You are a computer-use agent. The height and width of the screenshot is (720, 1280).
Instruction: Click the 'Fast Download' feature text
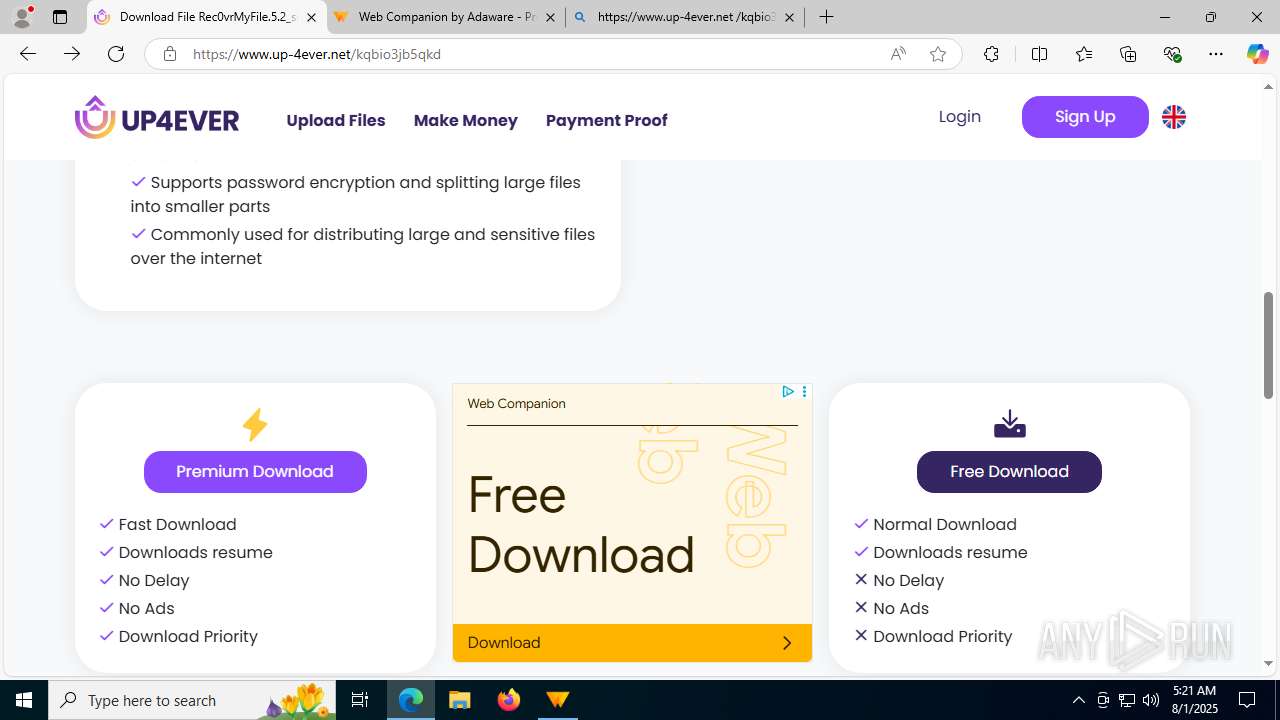coord(178,524)
